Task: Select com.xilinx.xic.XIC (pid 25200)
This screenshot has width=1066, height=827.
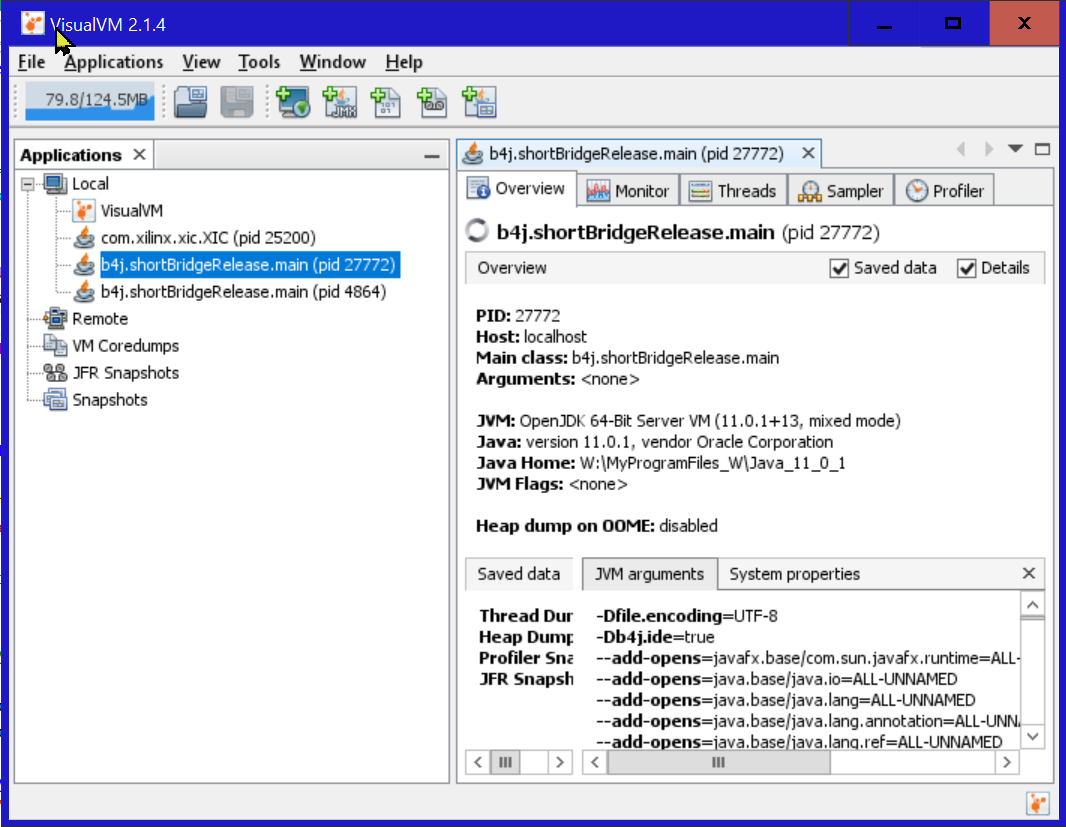Action: coord(208,237)
